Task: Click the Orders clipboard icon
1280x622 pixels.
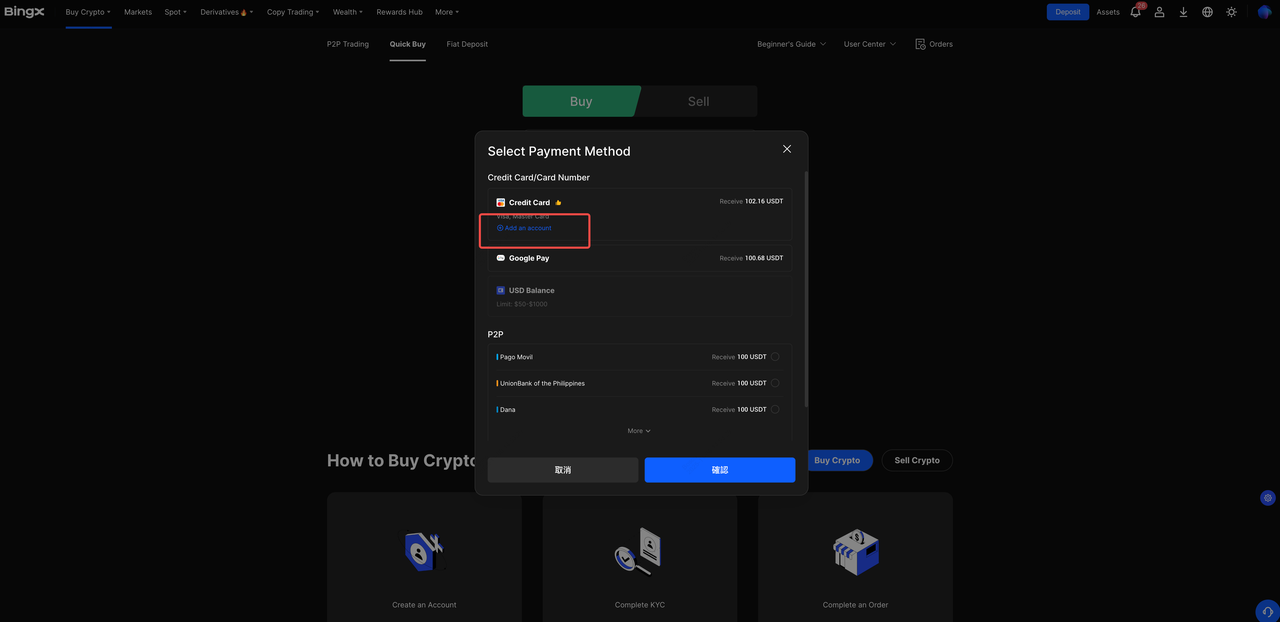Action: point(920,44)
